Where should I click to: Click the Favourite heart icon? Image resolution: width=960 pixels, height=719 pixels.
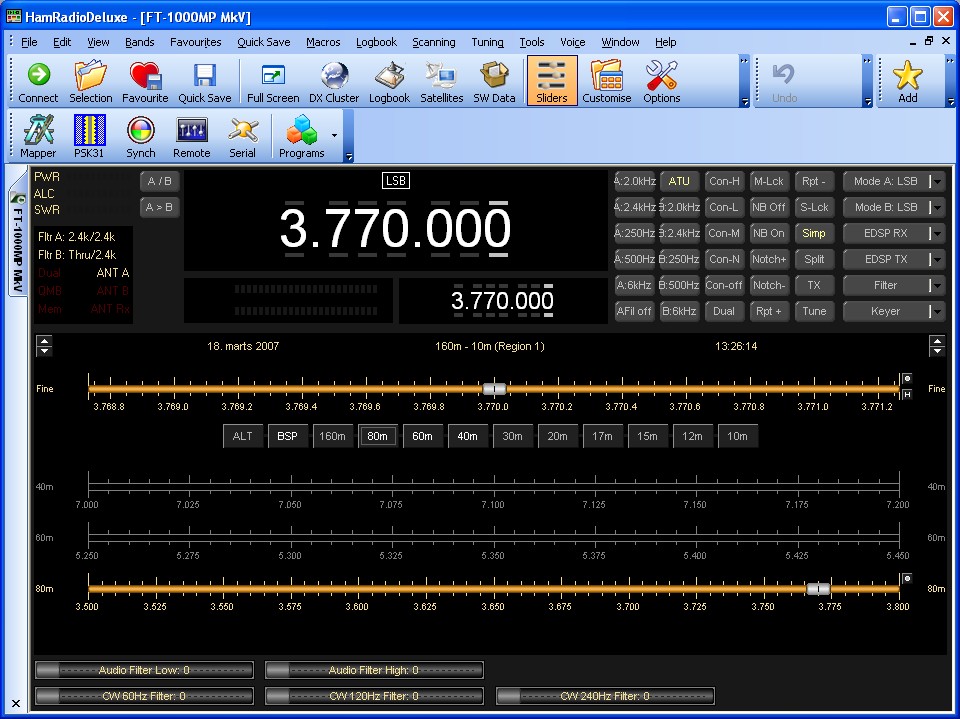click(x=145, y=81)
